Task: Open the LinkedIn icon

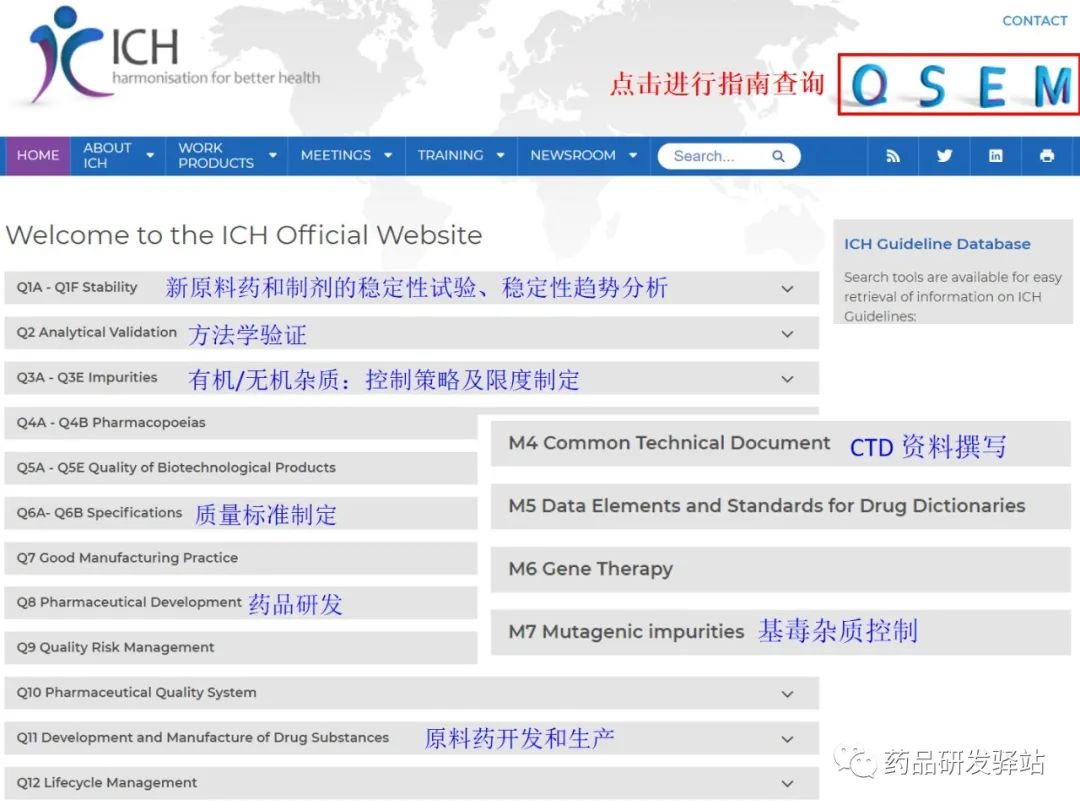Action: (995, 156)
